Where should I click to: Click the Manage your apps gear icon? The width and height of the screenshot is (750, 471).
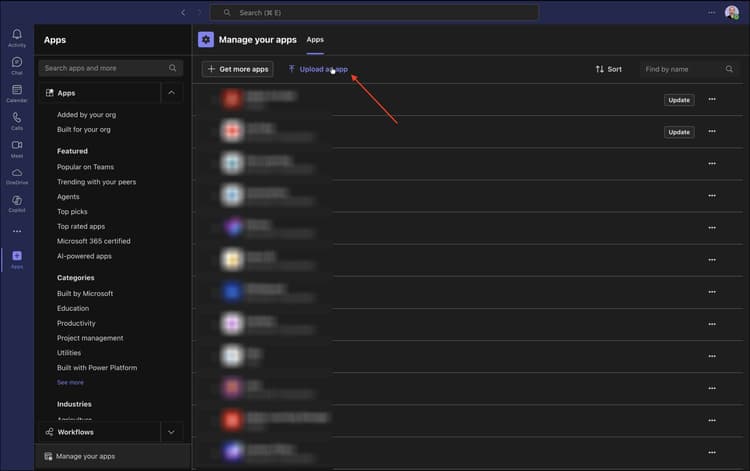coord(206,40)
